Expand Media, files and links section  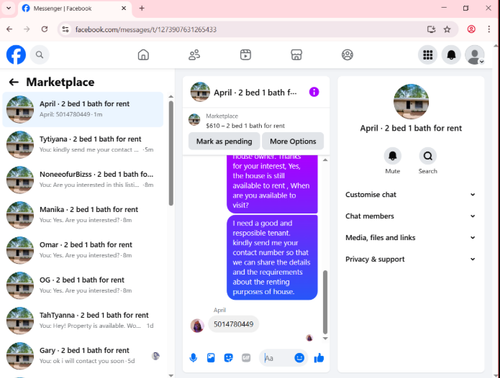click(410, 238)
